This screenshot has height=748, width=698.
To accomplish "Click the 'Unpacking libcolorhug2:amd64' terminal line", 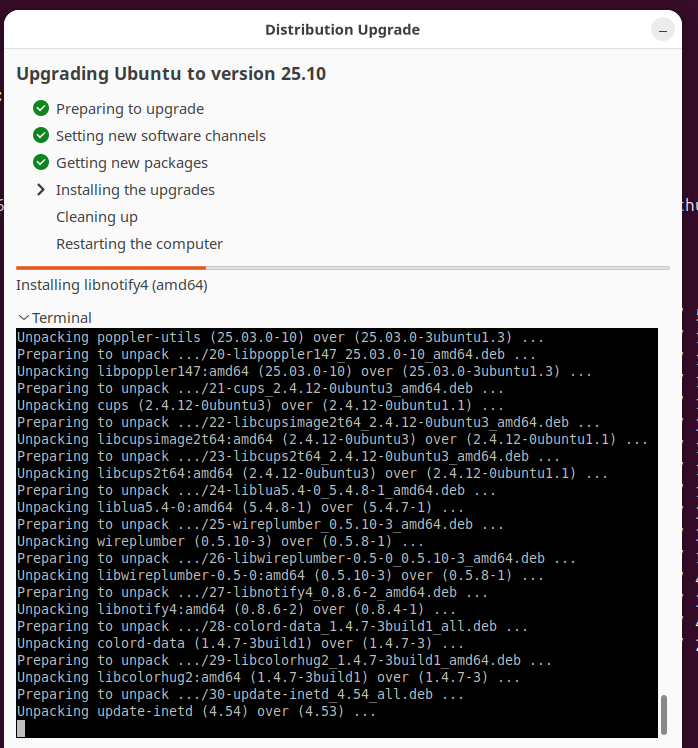I will click(269, 677).
